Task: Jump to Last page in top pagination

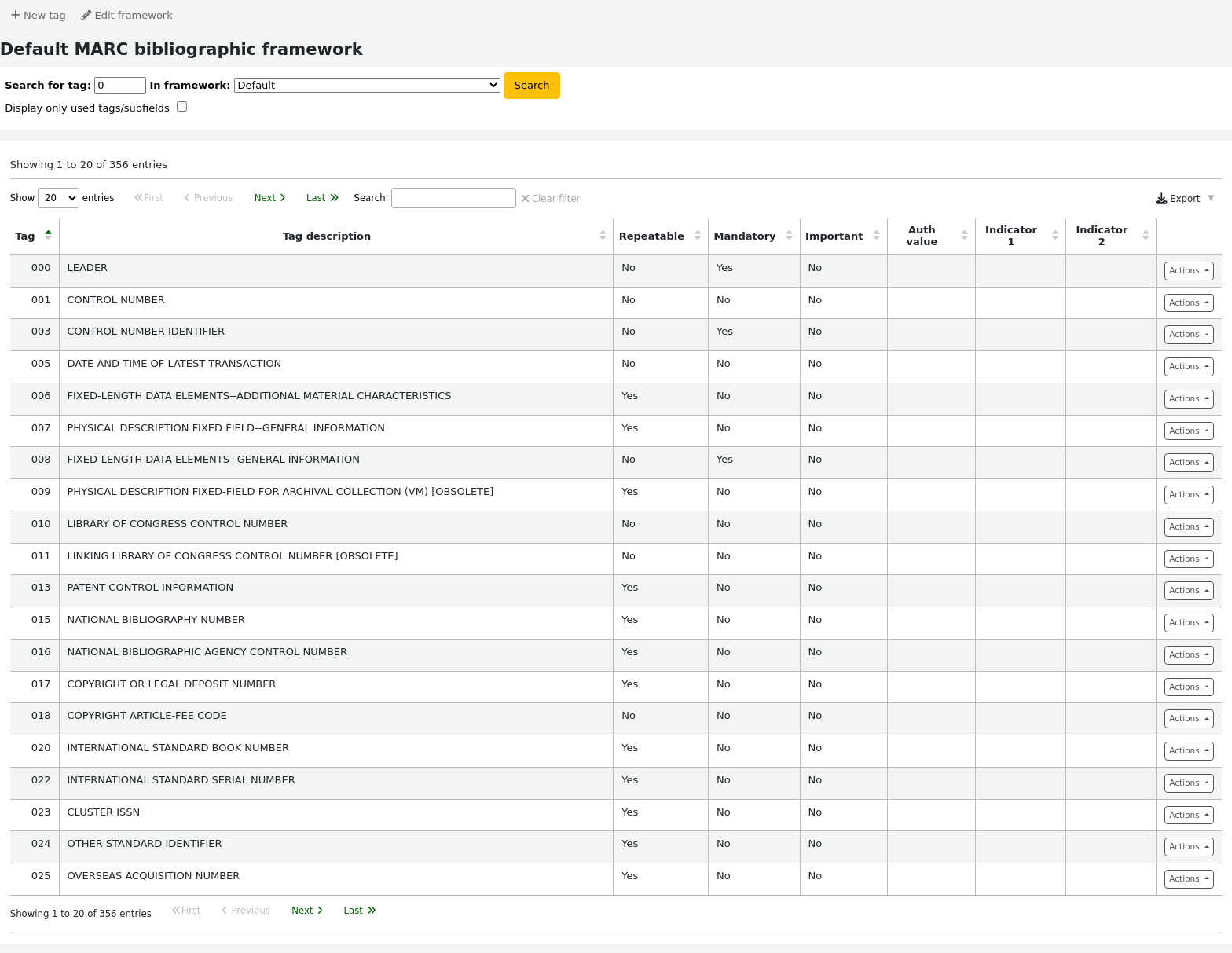Action: pyautogui.click(x=322, y=198)
